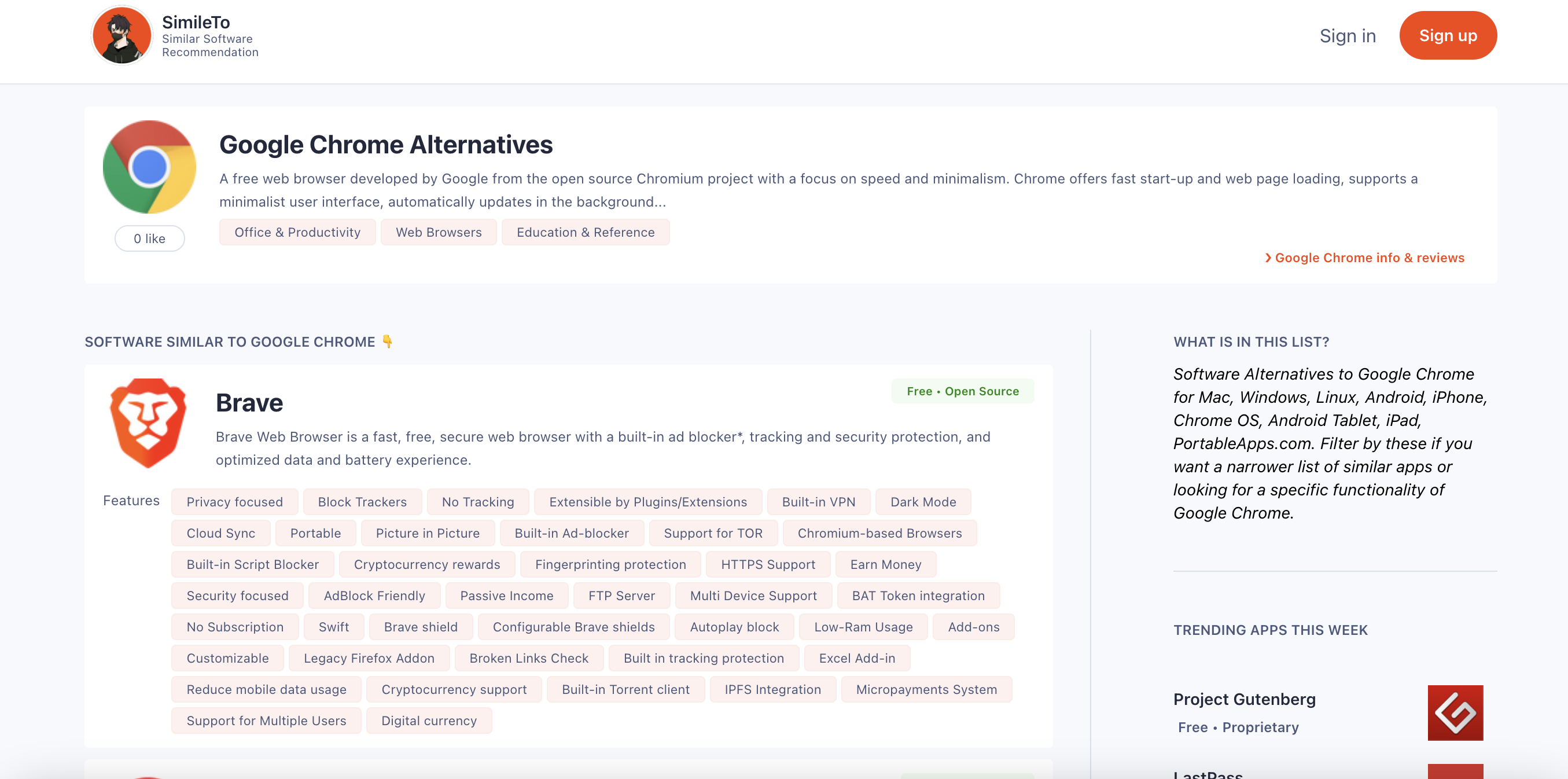
Task: Click the Brave lion logo
Action: point(148,423)
